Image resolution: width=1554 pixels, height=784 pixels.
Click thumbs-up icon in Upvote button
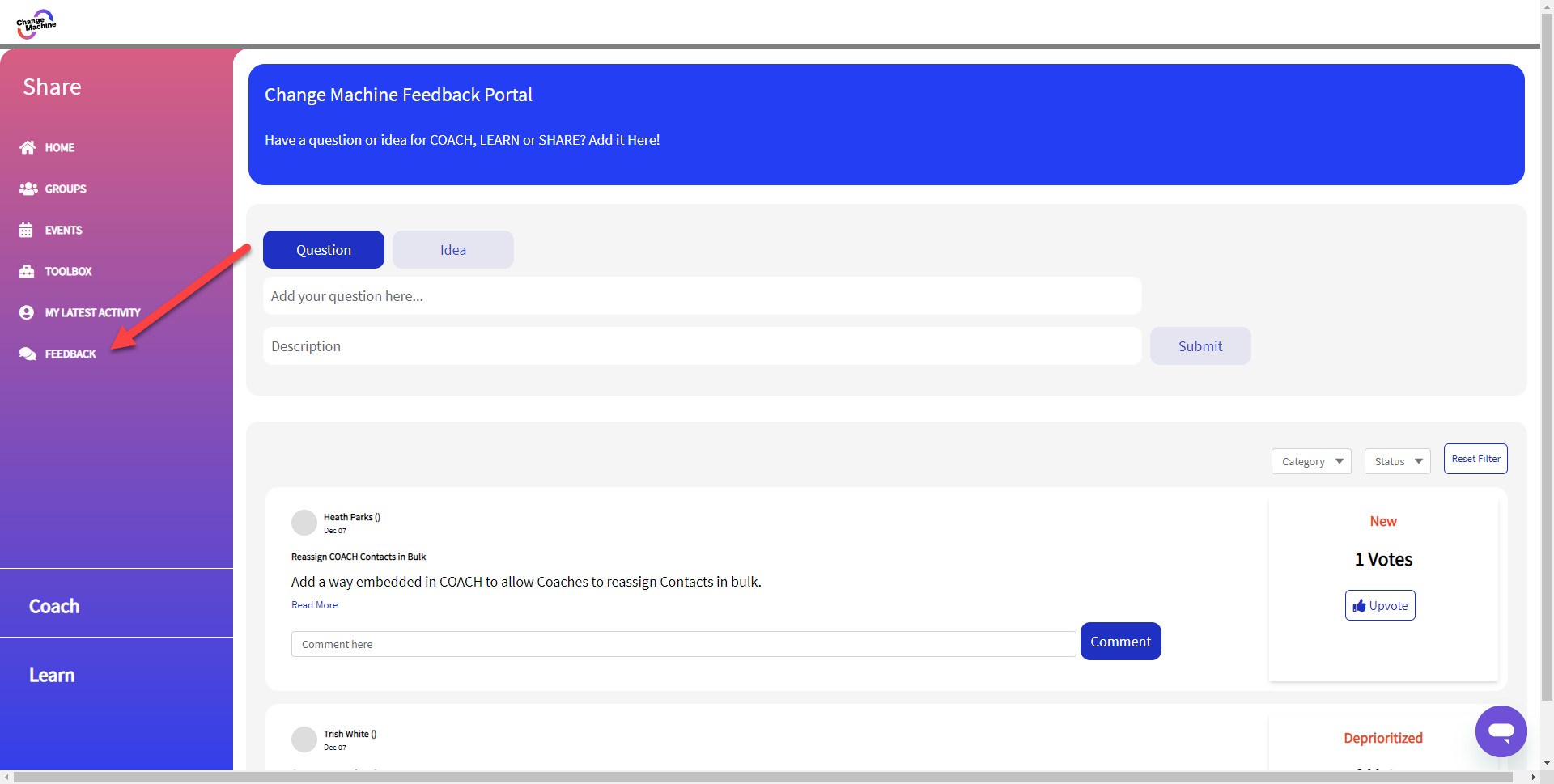(x=1359, y=606)
